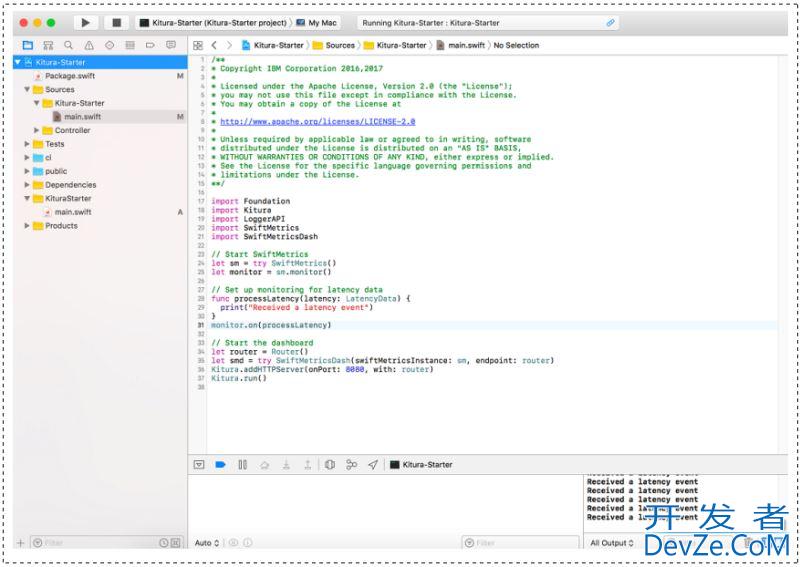This screenshot has height=567, width=800.
Task: Collapse the Kitura-Starter subfolder under Sources
Action: click(x=37, y=103)
